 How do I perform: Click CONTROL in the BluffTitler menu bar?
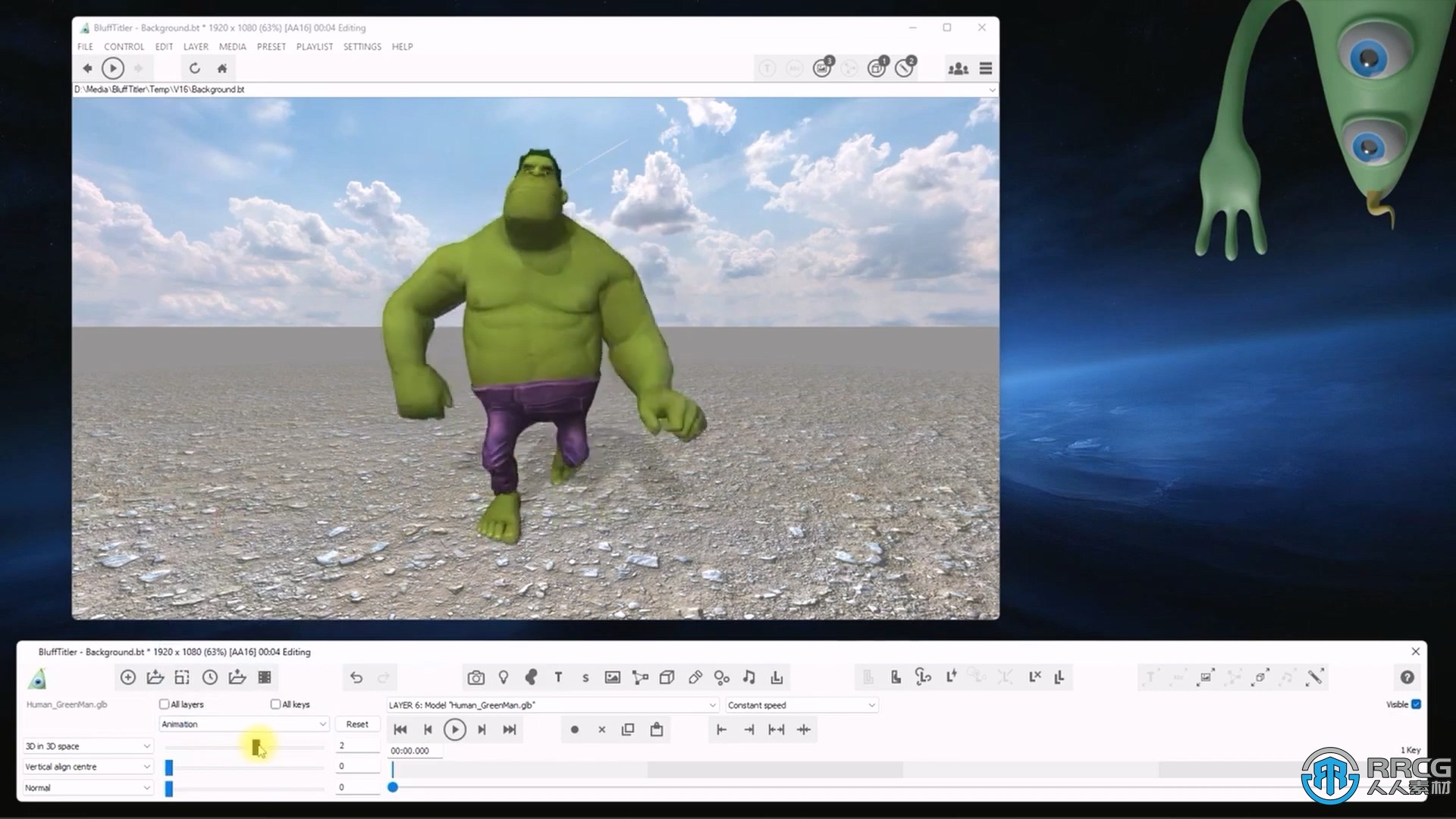[123, 47]
